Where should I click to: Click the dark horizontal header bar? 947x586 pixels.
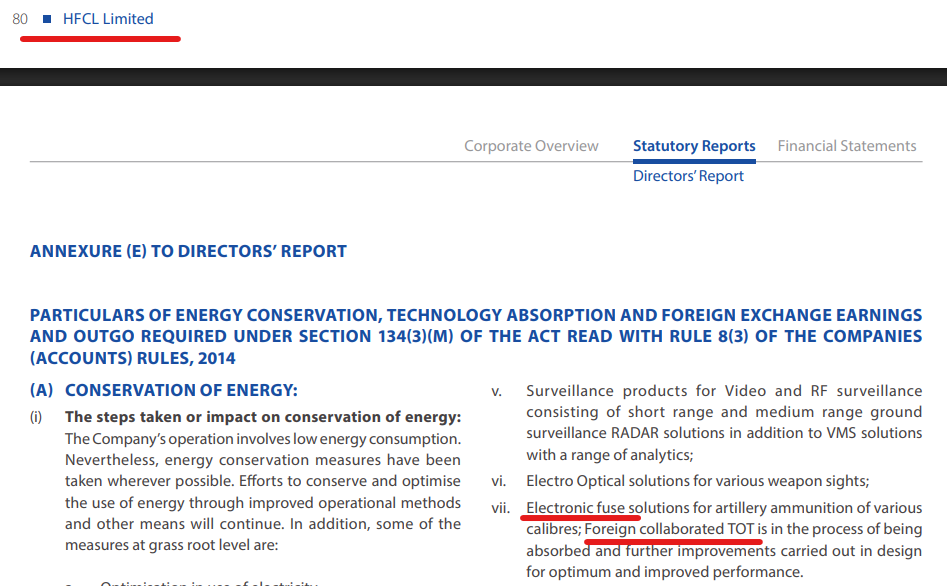[473, 76]
